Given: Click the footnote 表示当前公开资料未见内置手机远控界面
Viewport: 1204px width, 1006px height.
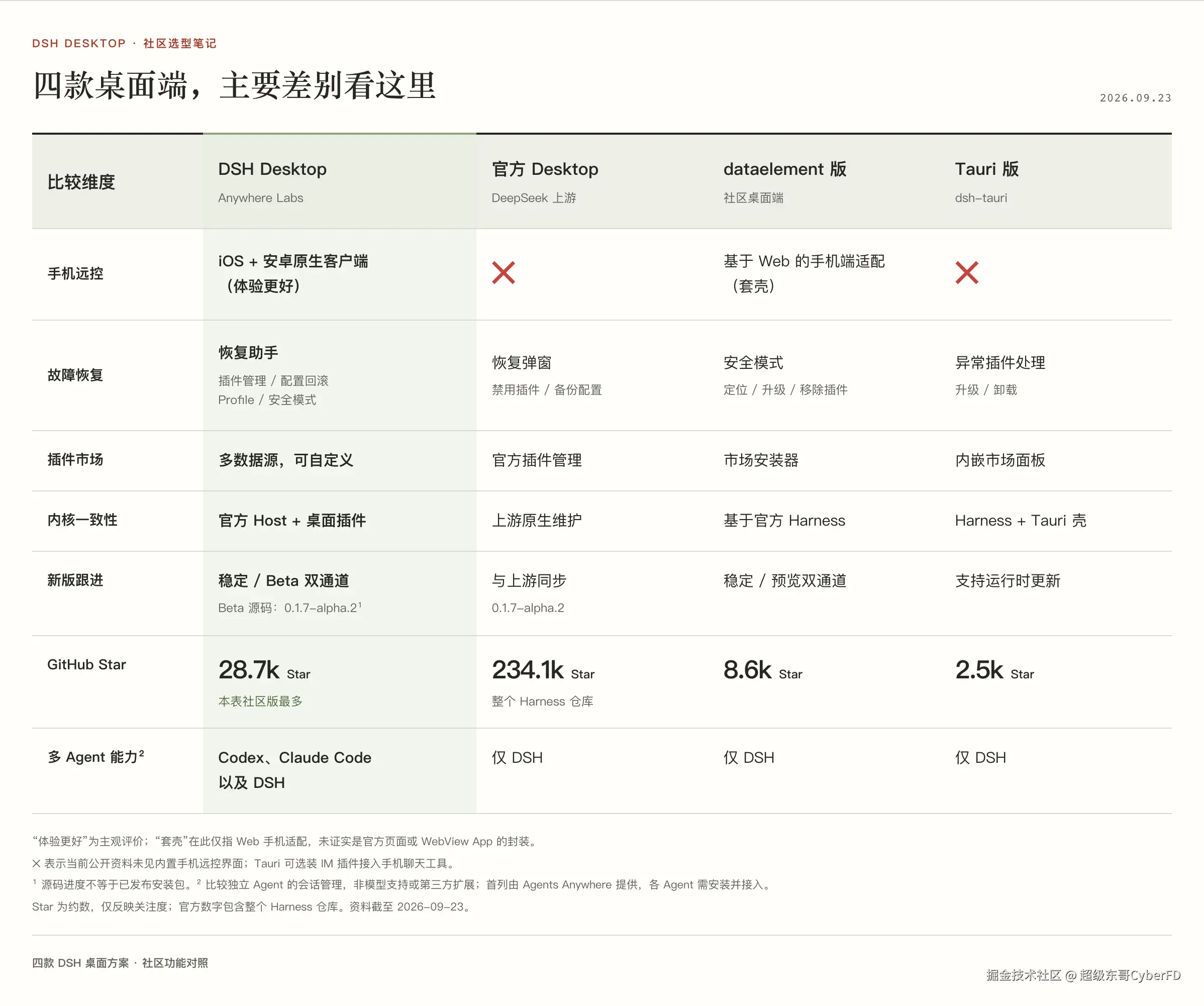Looking at the screenshot, I should click(x=245, y=863).
